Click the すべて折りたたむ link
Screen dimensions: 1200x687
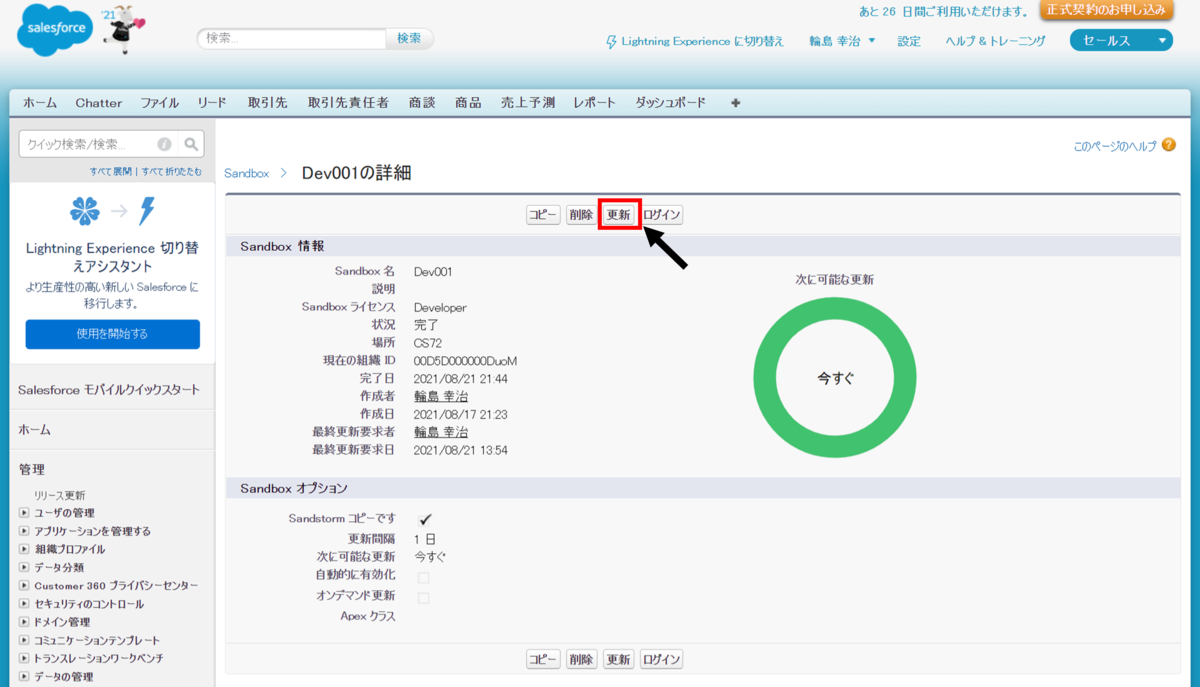pyautogui.click(x=171, y=171)
